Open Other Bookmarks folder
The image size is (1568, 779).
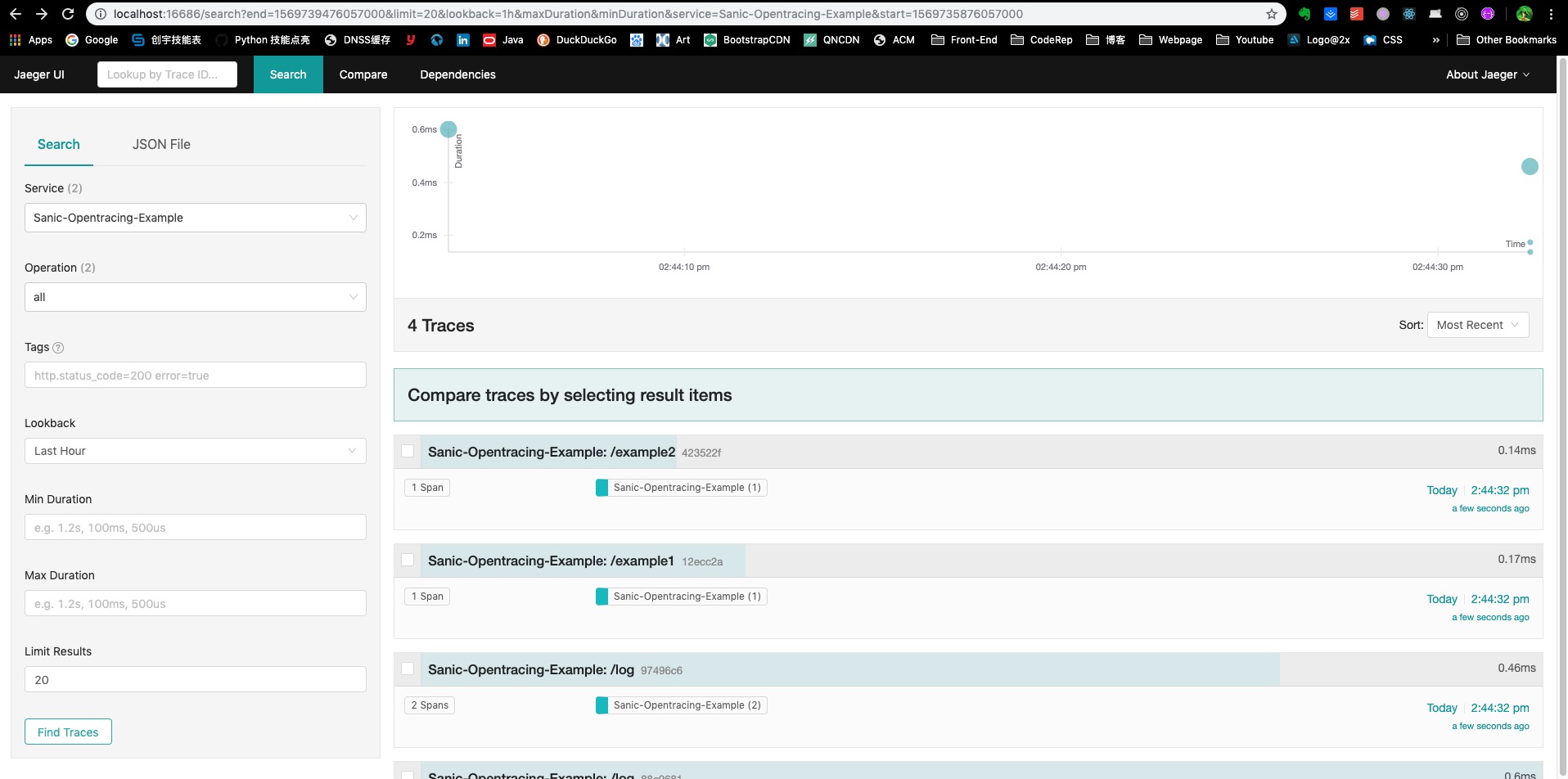1507,39
